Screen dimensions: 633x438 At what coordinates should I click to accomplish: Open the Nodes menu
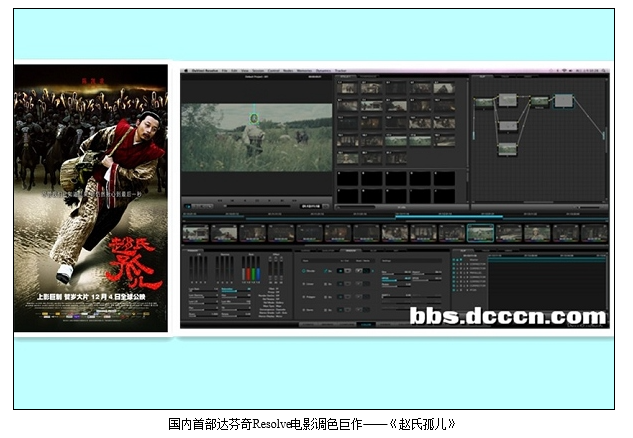[x=288, y=71]
